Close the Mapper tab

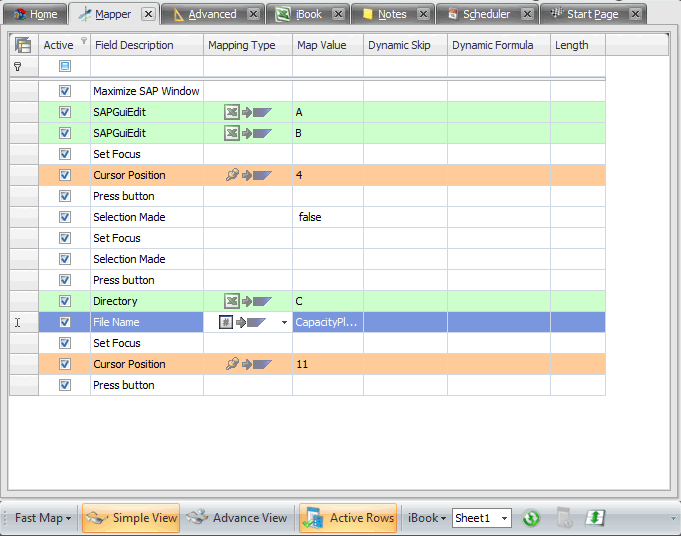[148, 14]
